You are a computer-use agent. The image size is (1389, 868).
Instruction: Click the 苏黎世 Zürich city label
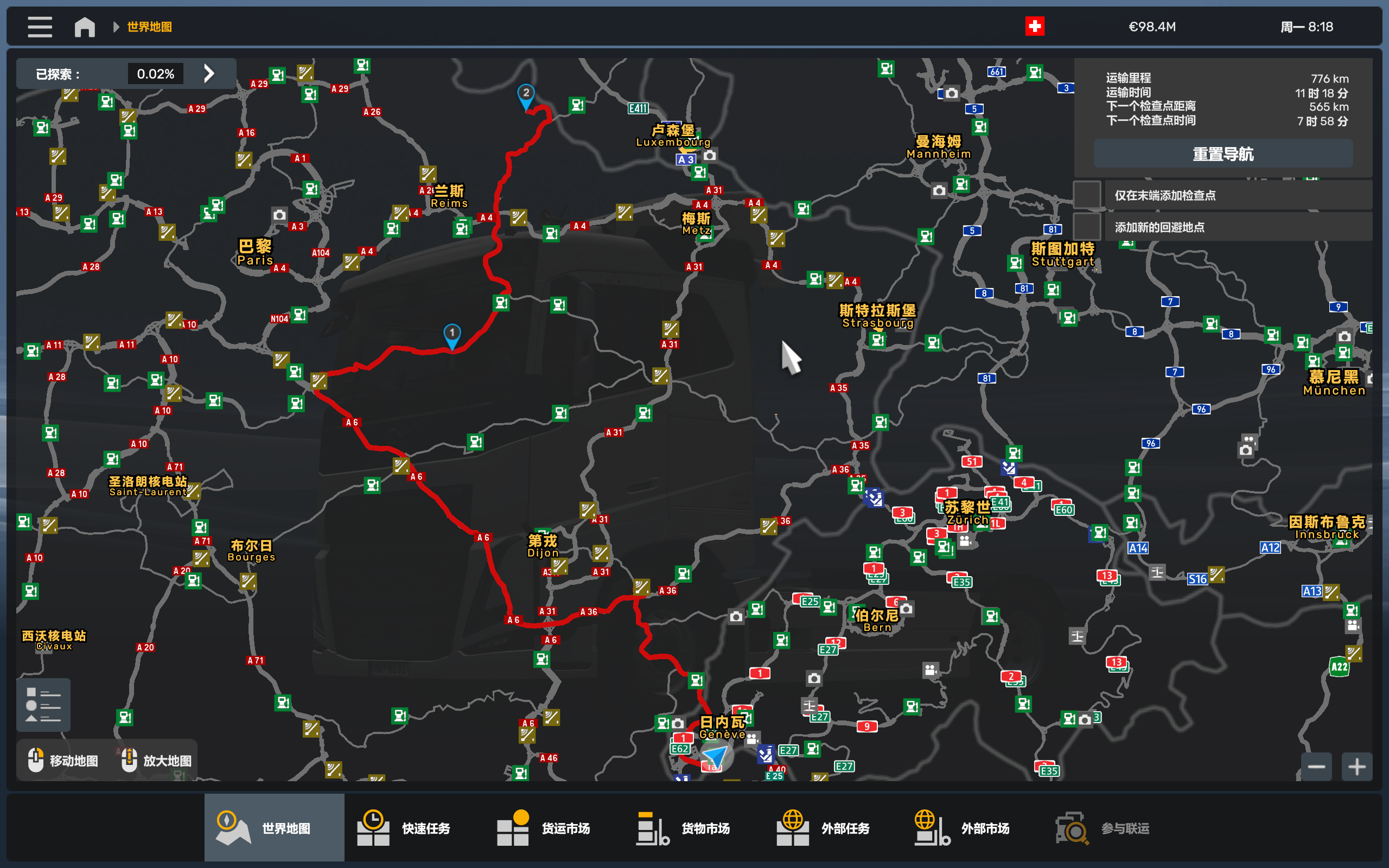click(x=967, y=513)
